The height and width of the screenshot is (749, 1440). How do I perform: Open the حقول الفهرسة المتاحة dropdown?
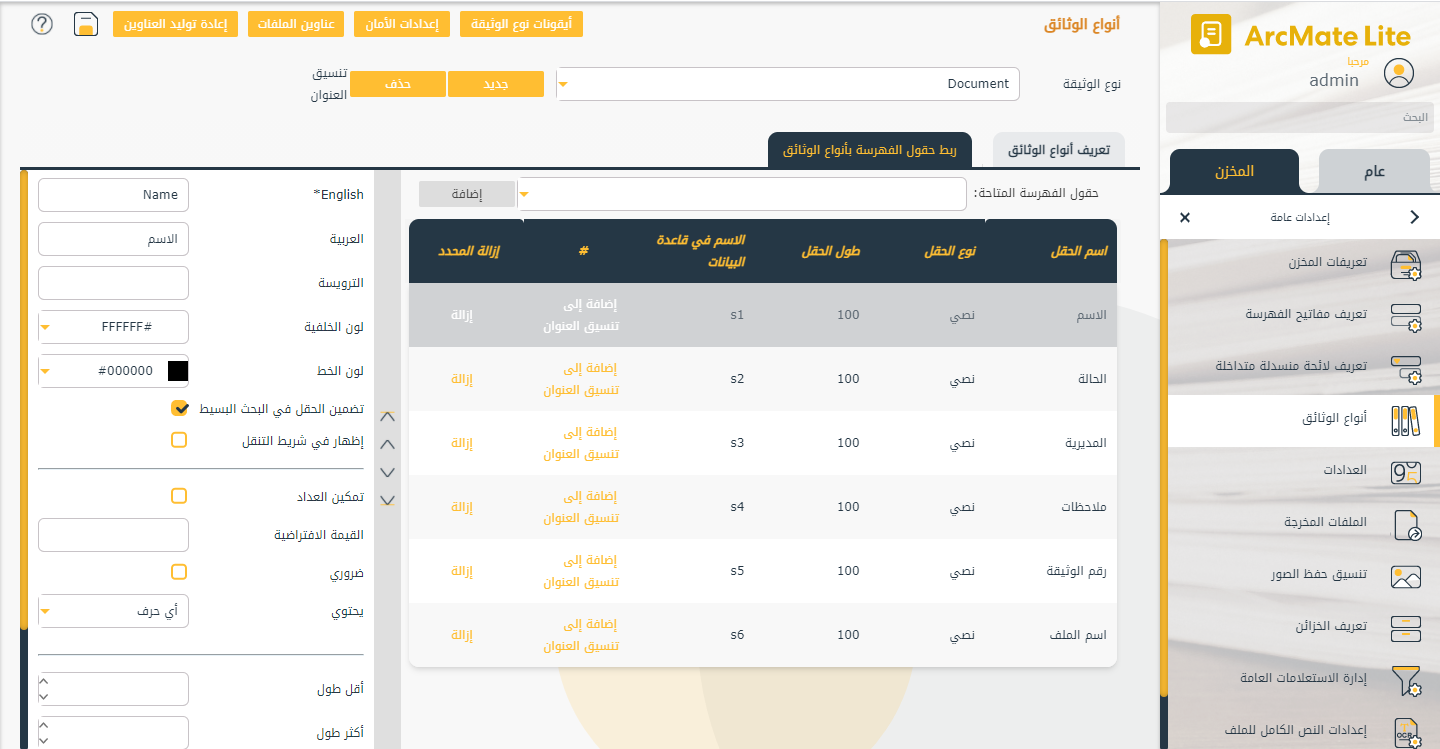pyautogui.click(x=524, y=195)
